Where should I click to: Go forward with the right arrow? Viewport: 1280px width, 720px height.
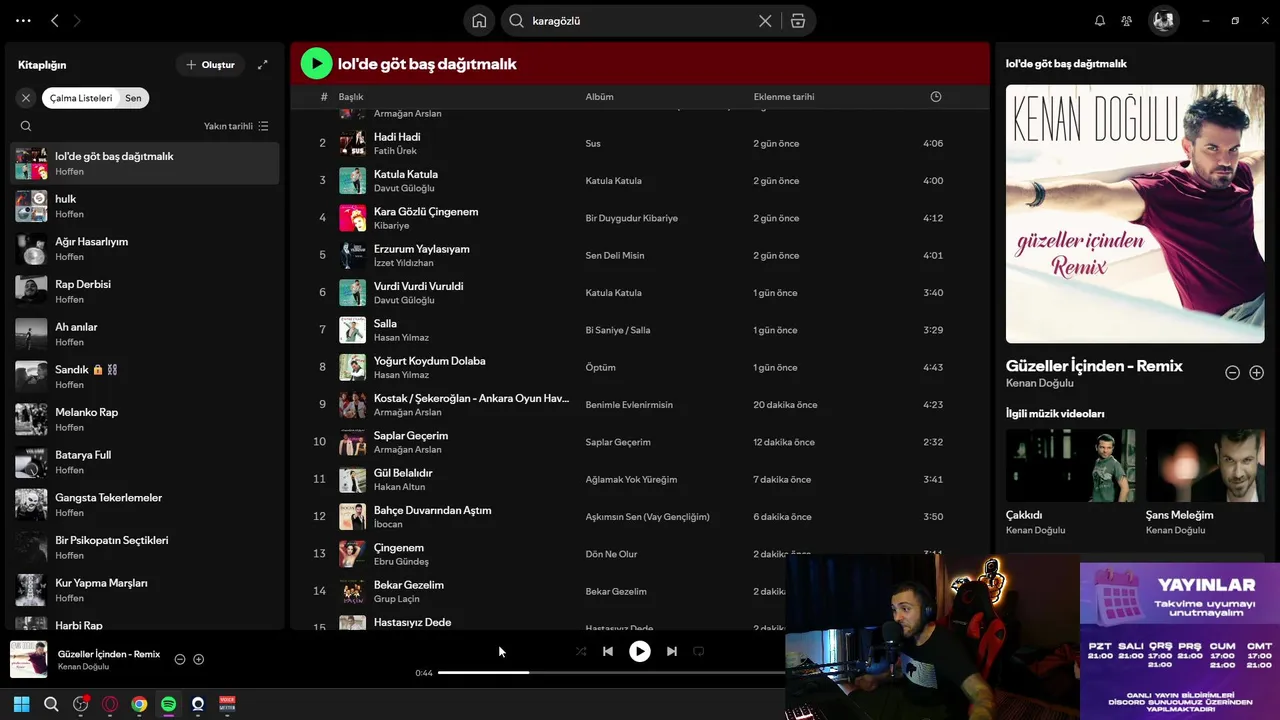coord(77,20)
